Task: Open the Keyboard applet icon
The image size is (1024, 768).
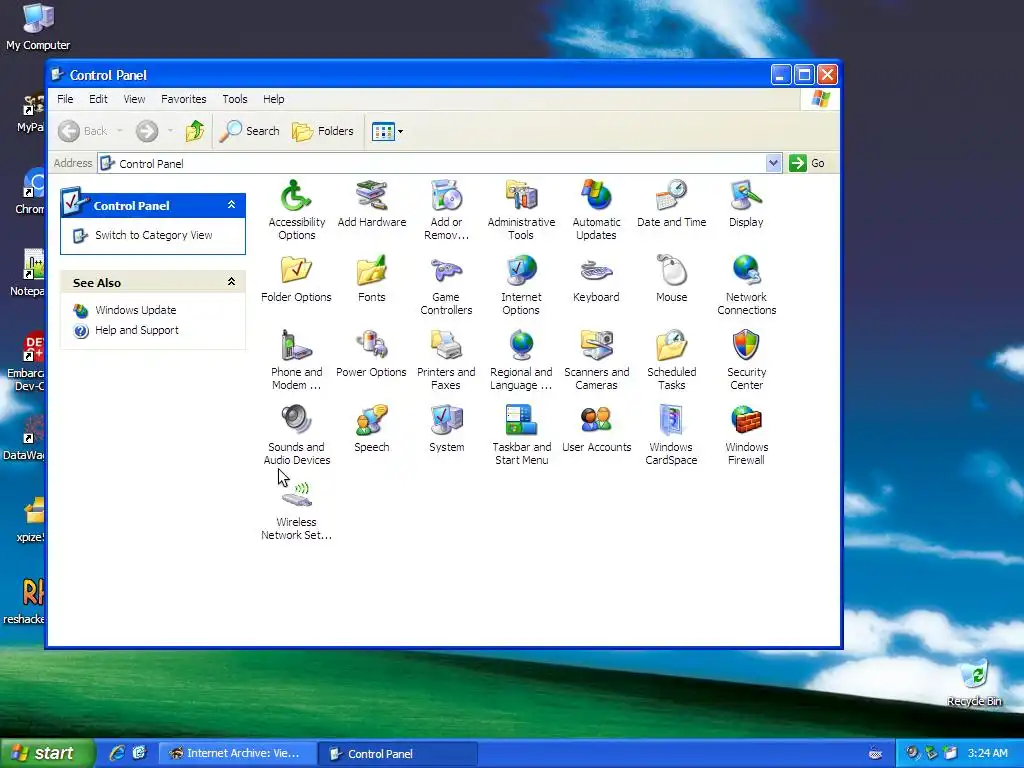Action: click(x=596, y=270)
